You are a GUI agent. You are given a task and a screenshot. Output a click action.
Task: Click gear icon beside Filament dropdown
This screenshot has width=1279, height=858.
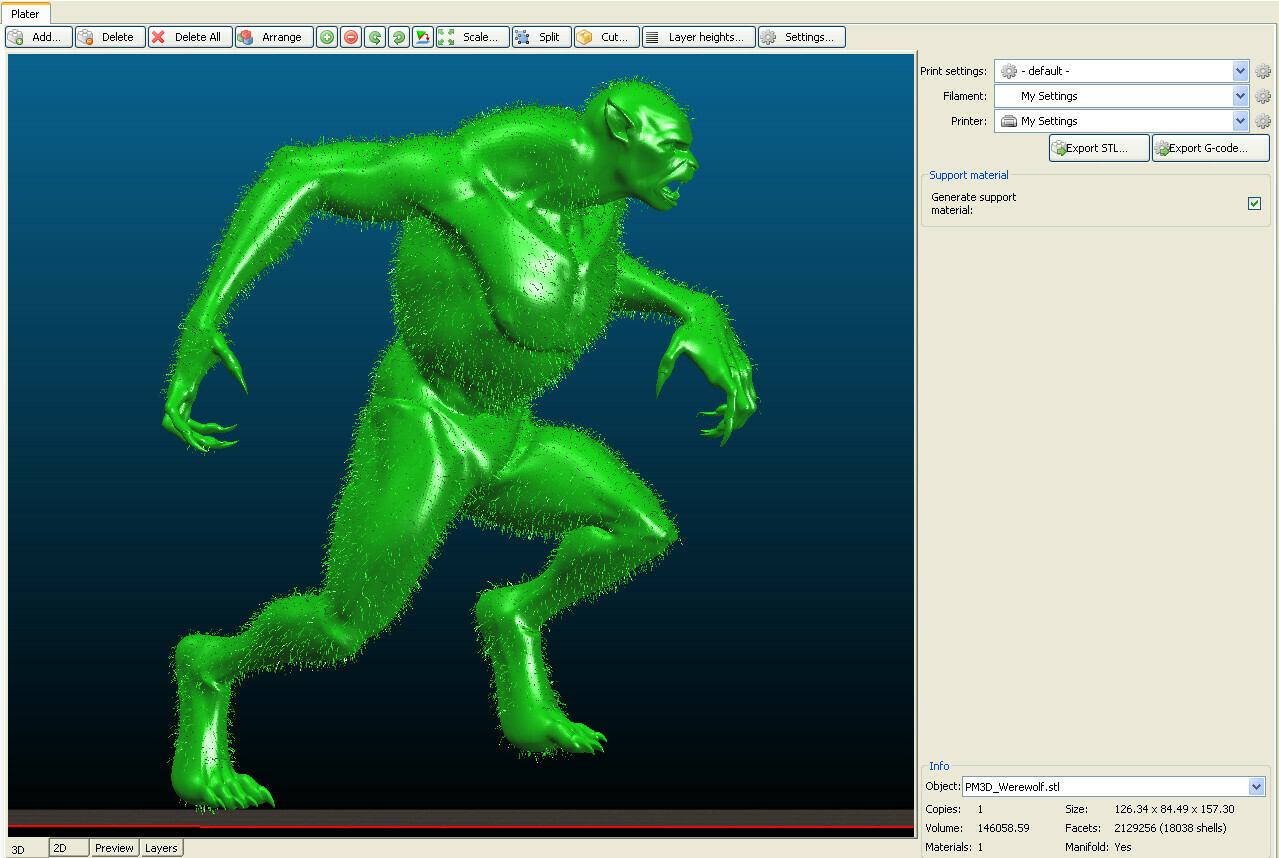(1263, 96)
